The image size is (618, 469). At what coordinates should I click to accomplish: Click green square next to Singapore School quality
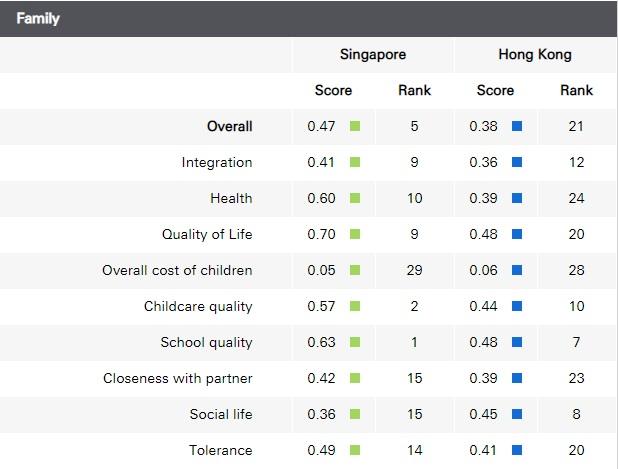pyautogui.click(x=354, y=343)
